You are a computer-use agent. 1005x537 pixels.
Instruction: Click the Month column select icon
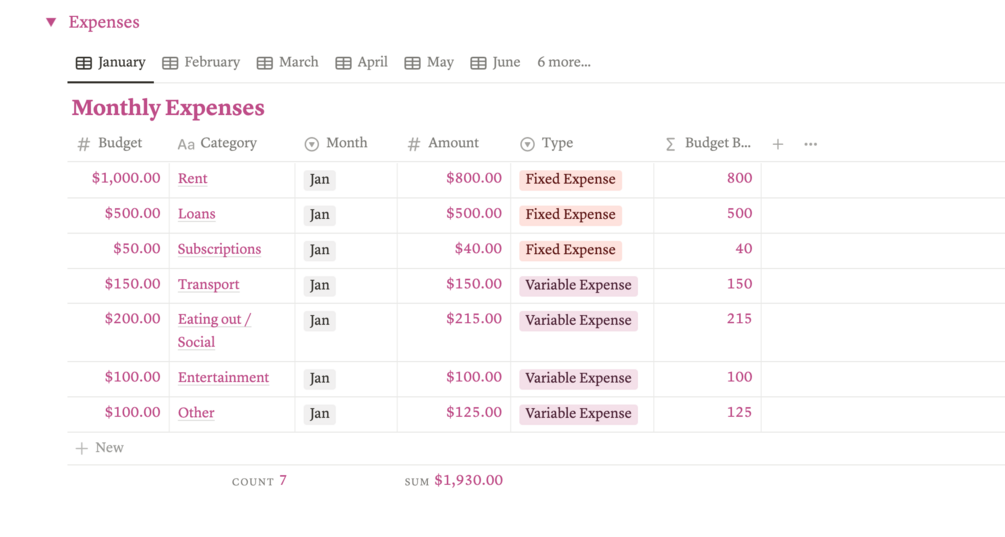(312, 144)
